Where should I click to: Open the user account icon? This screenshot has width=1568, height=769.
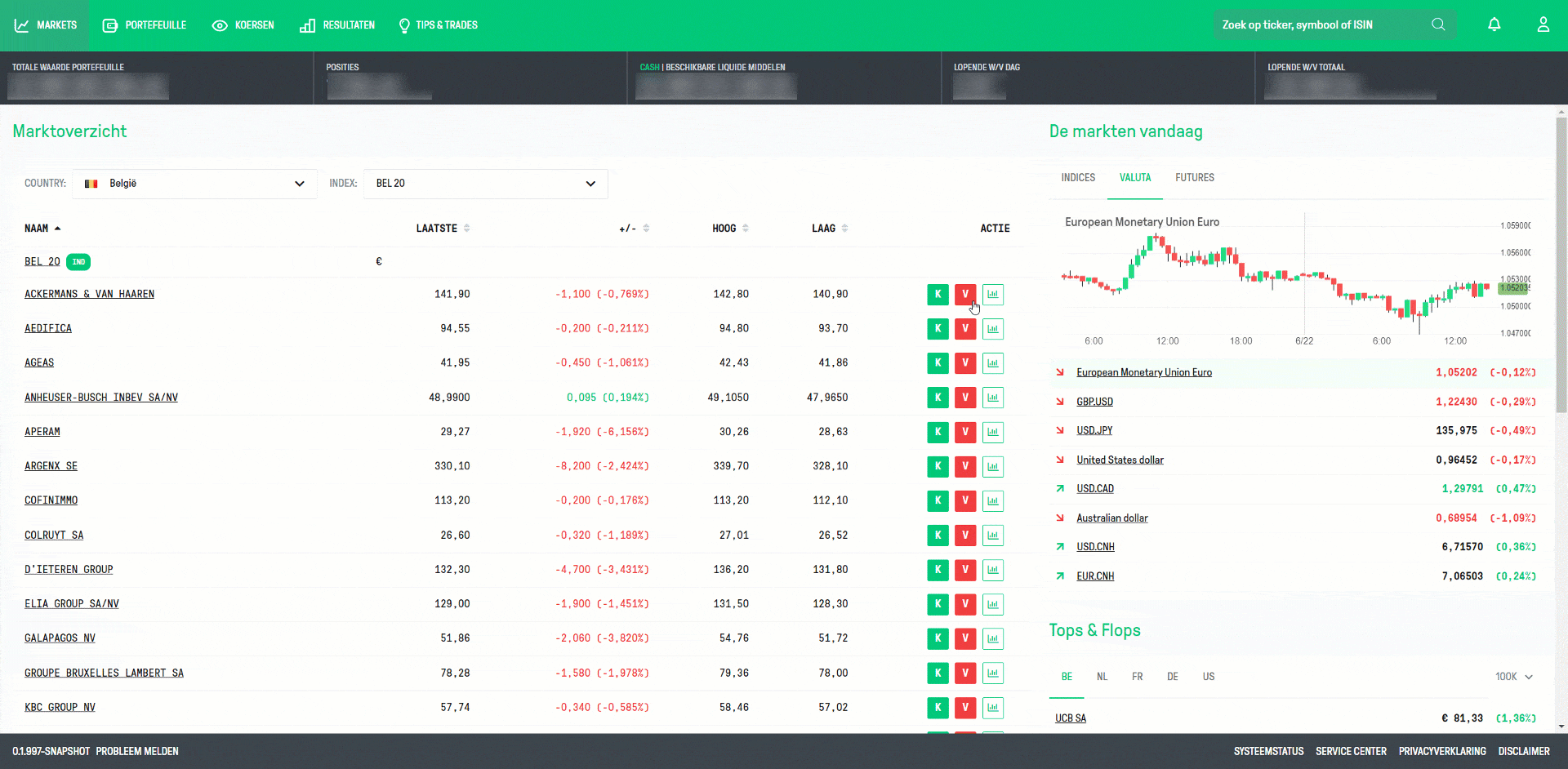click(x=1543, y=24)
